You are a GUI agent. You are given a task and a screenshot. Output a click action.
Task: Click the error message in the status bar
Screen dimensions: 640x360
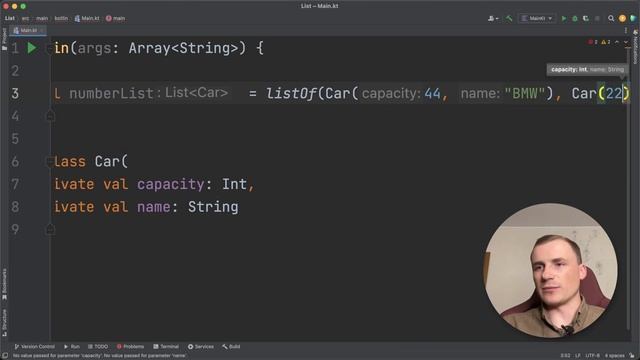(x=100, y=356)
